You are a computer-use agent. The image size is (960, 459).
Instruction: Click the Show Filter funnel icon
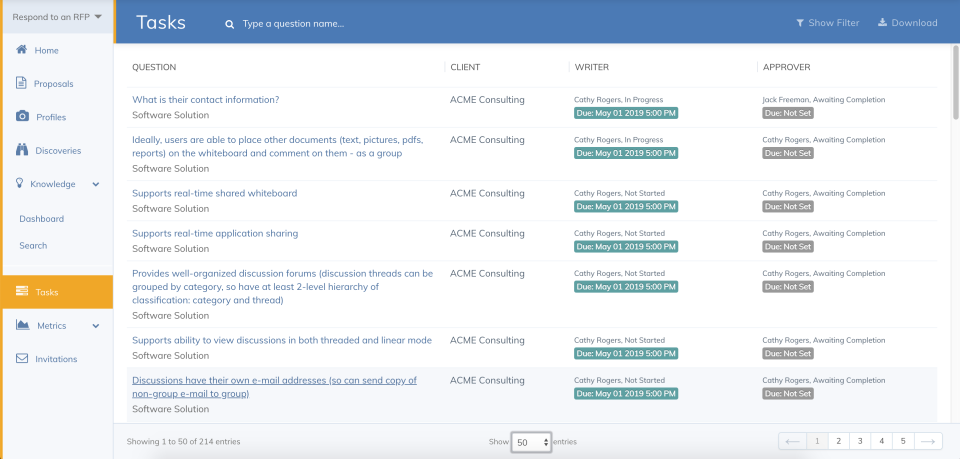800,23
